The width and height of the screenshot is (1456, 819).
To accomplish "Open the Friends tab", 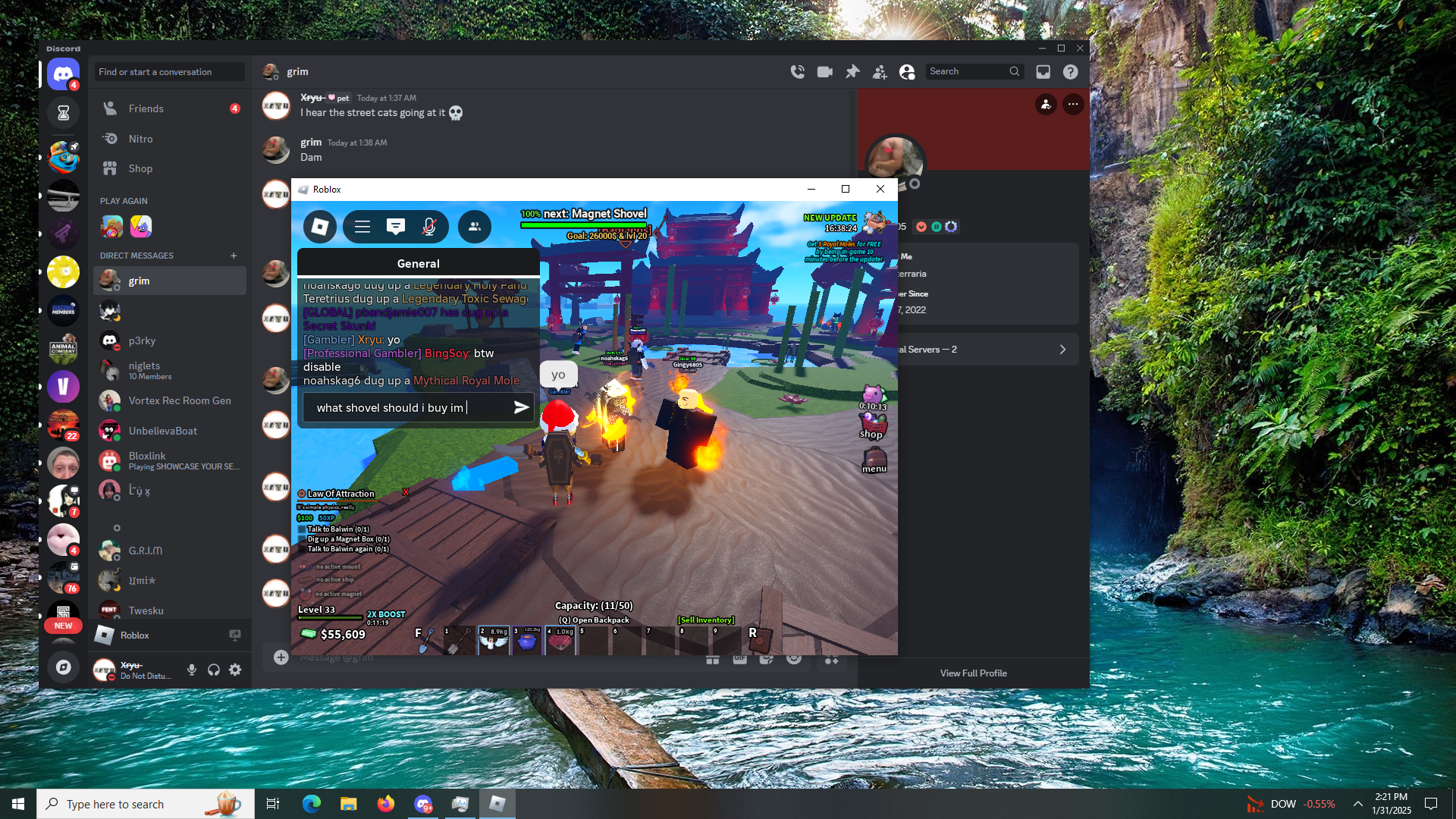I will pyautogui.click(x=146, y=108).
